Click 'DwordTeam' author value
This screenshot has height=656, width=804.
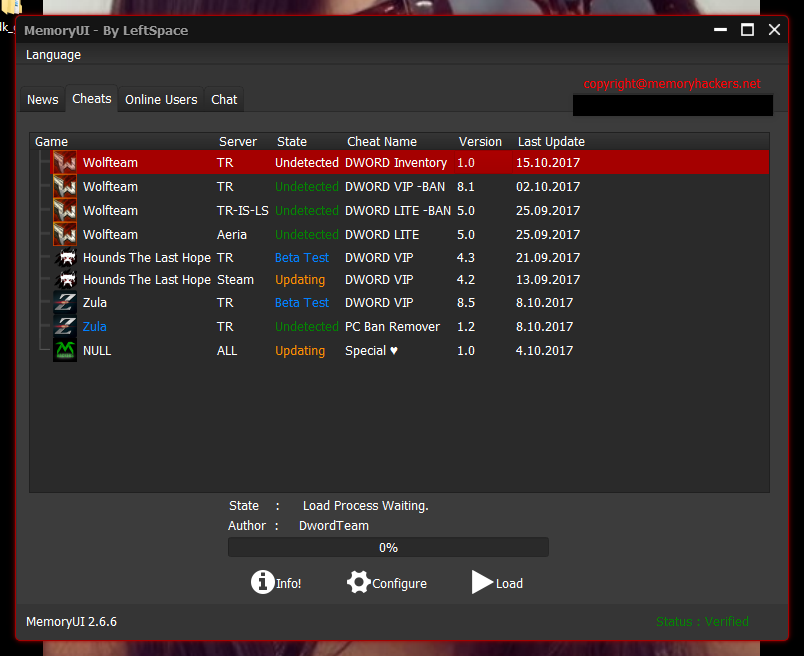[x=334, y=526]
